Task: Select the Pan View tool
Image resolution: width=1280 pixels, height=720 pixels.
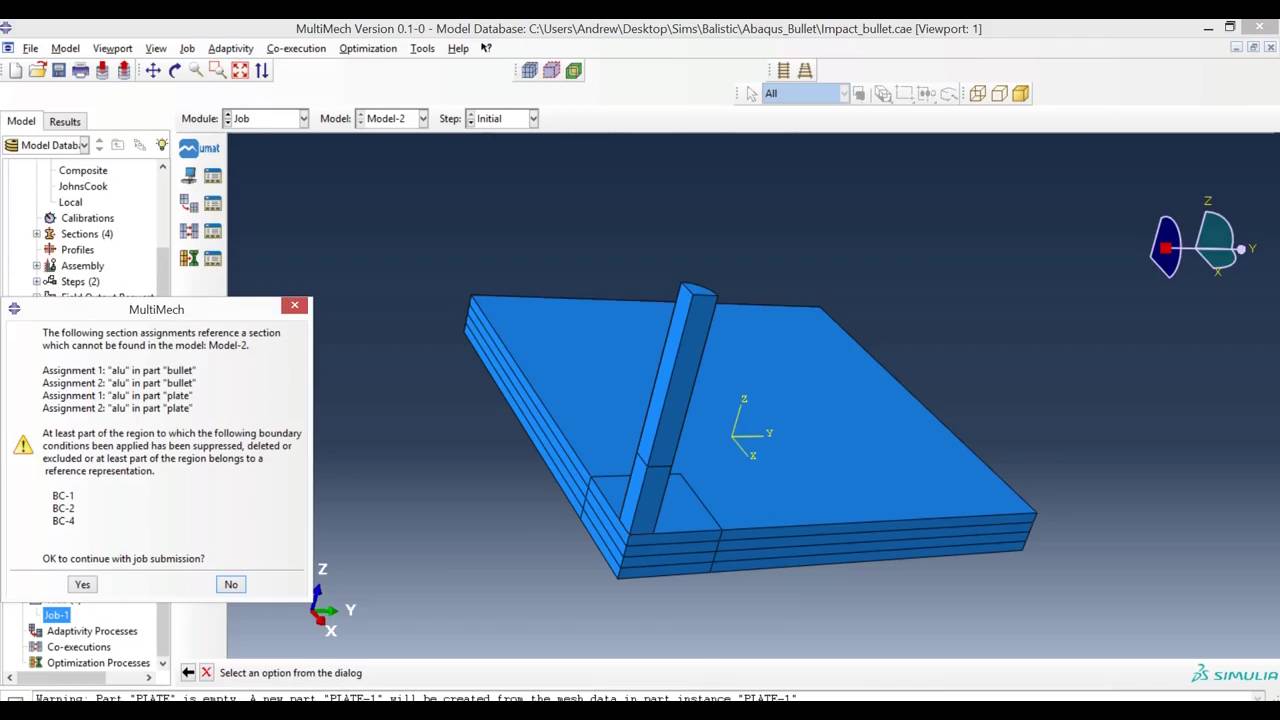Action: click(153, 70)
